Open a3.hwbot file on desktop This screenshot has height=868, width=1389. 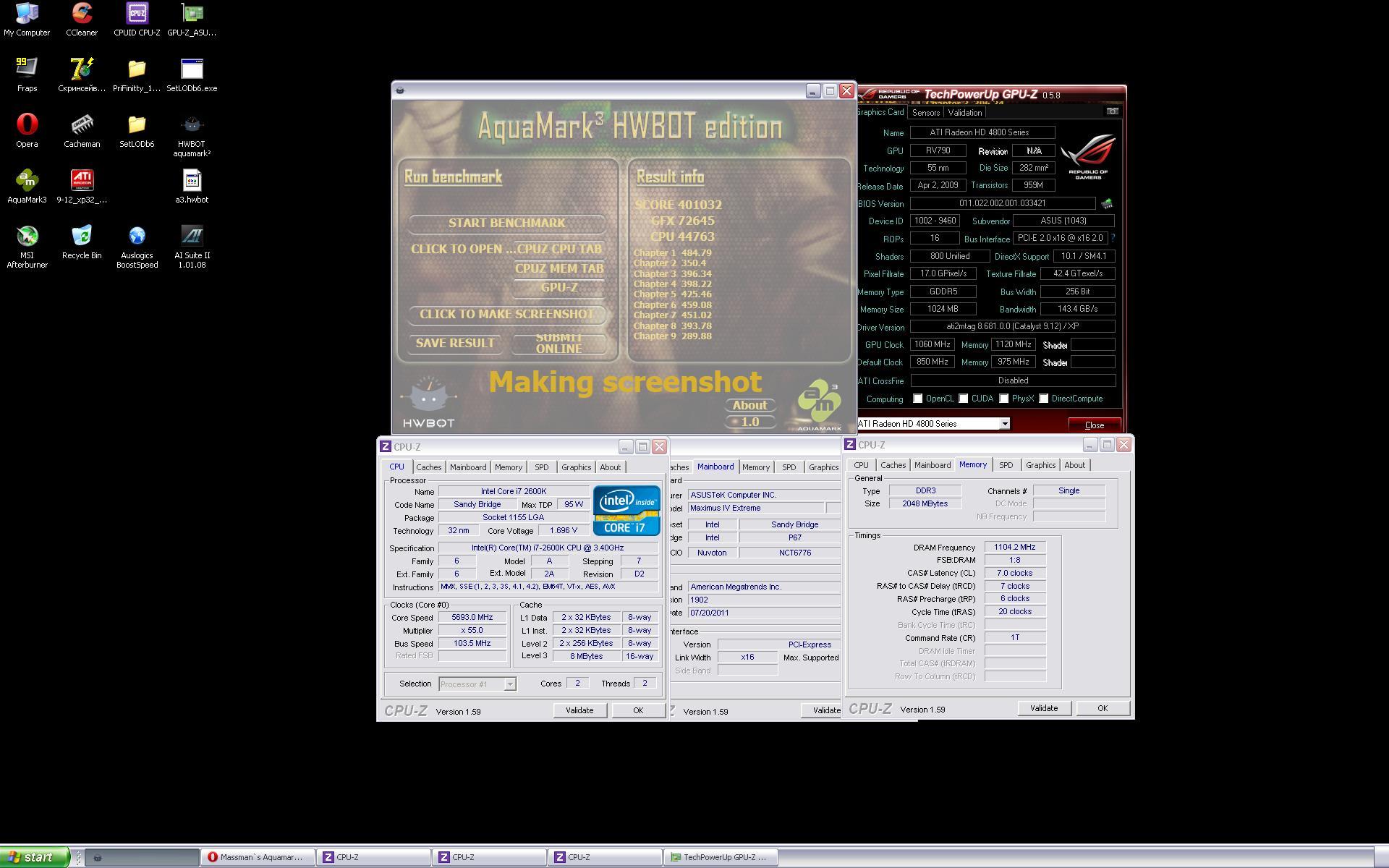pyautogui.click(x=192, y=187)
